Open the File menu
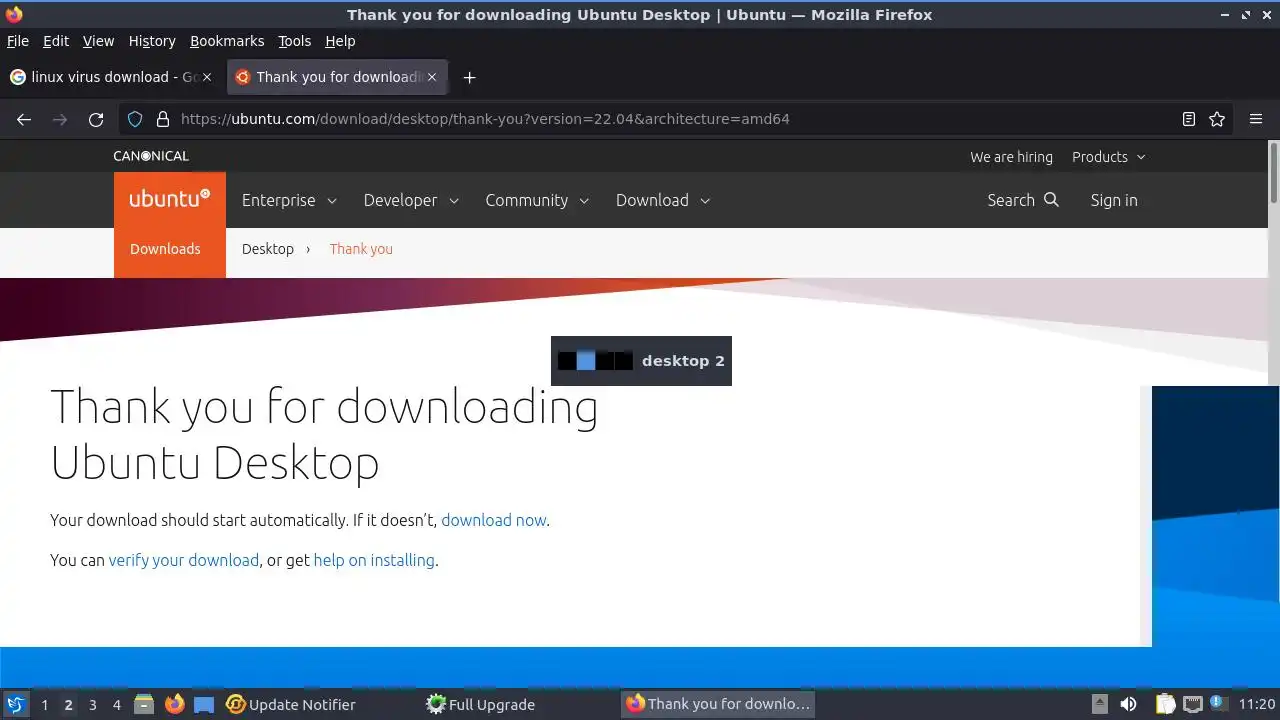Viewport: 1280px width, 720px height. pyautogui.click(x=18, y=41)
